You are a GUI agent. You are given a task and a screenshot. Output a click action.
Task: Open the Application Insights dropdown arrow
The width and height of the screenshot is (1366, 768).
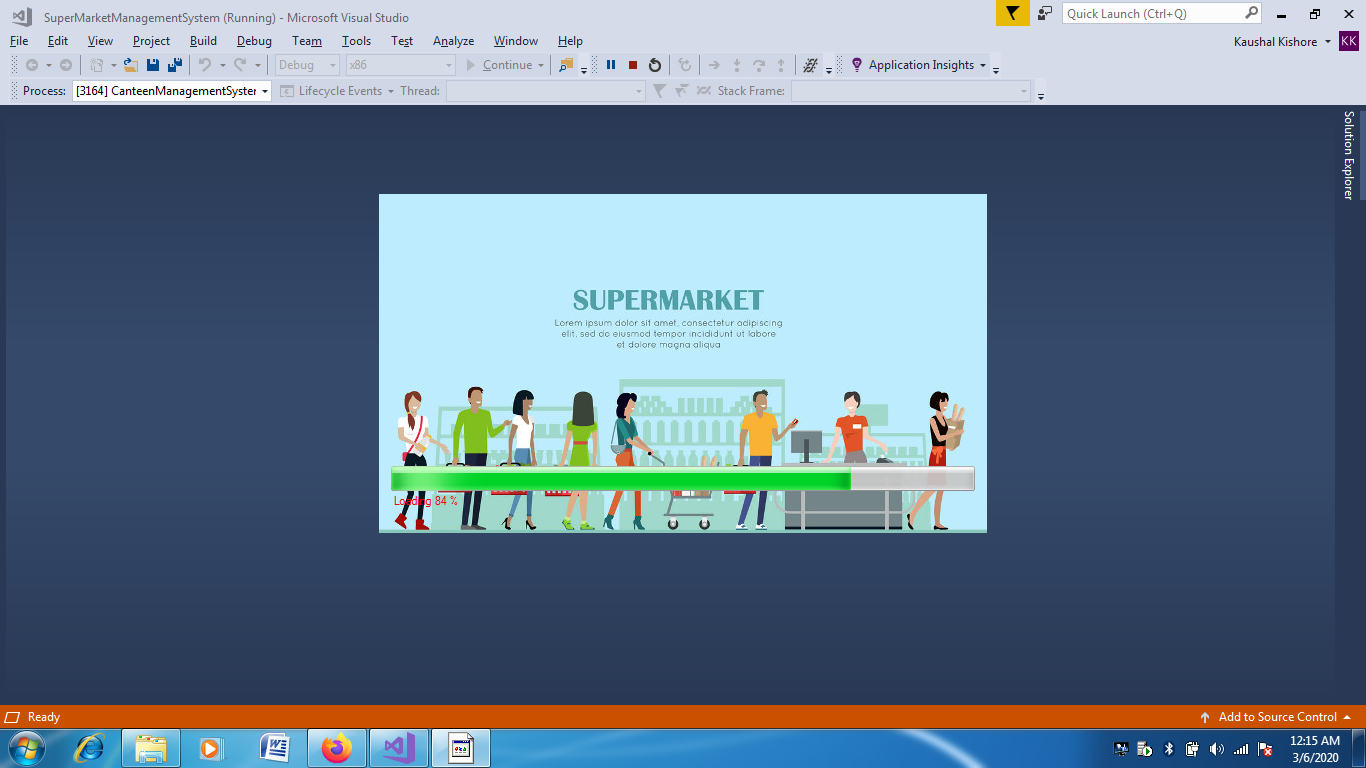point(982,66)
